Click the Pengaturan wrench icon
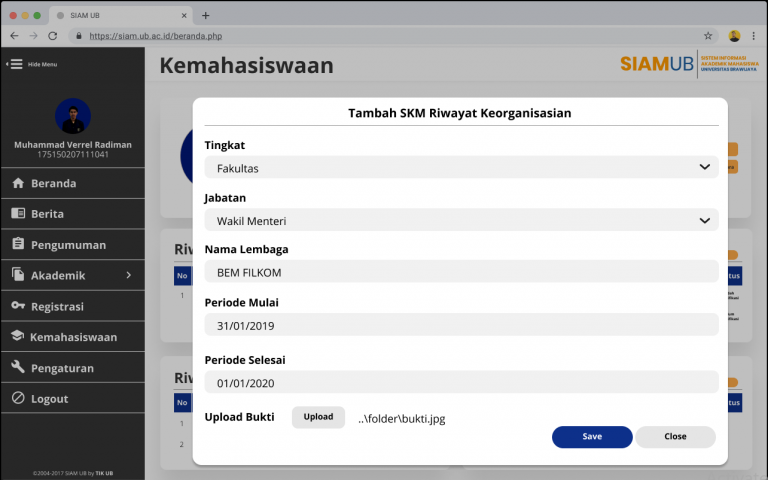Viewport: 768px width, 480px height. pos(18,367)
